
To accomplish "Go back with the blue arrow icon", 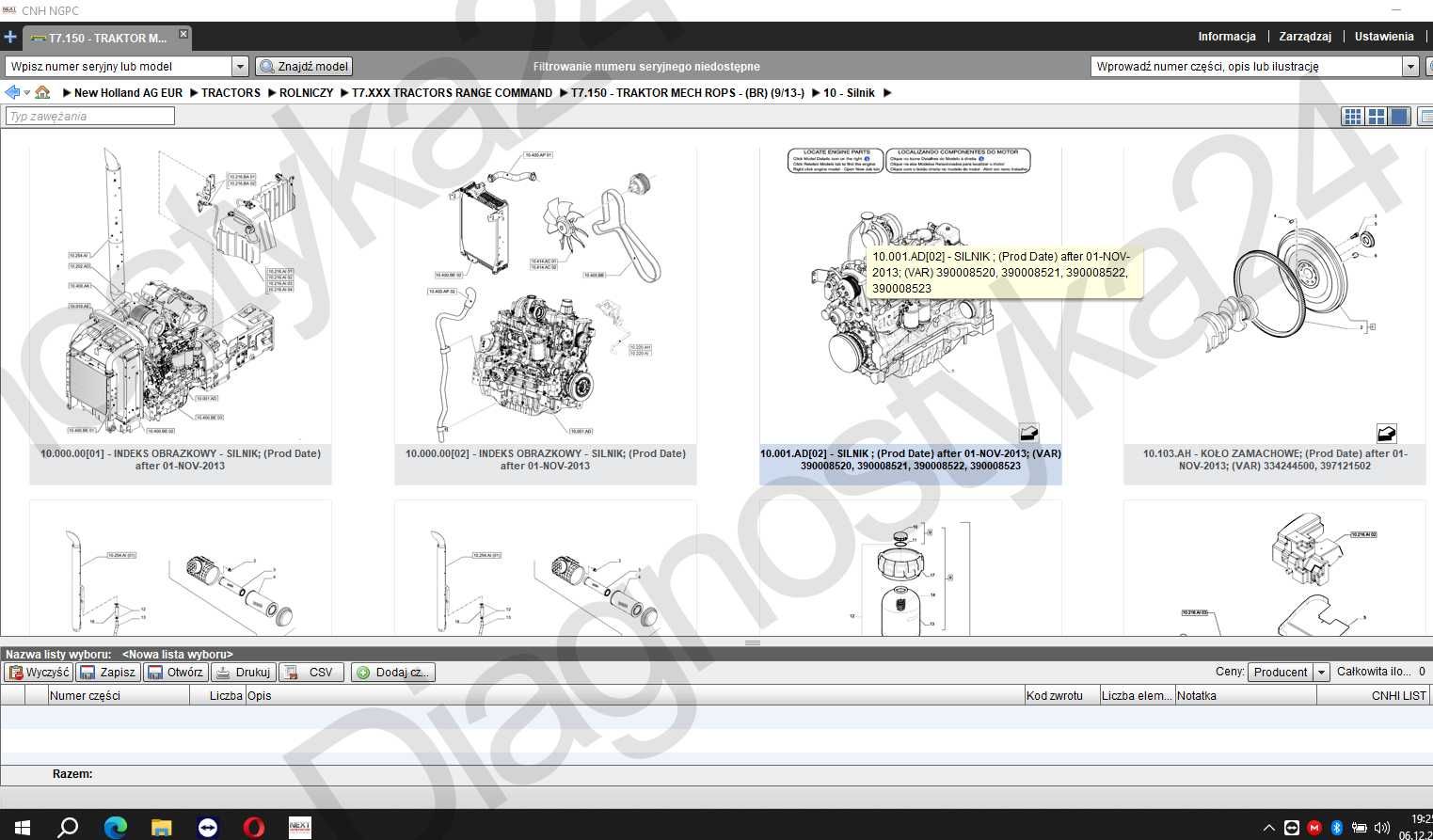I will [12, 92].
